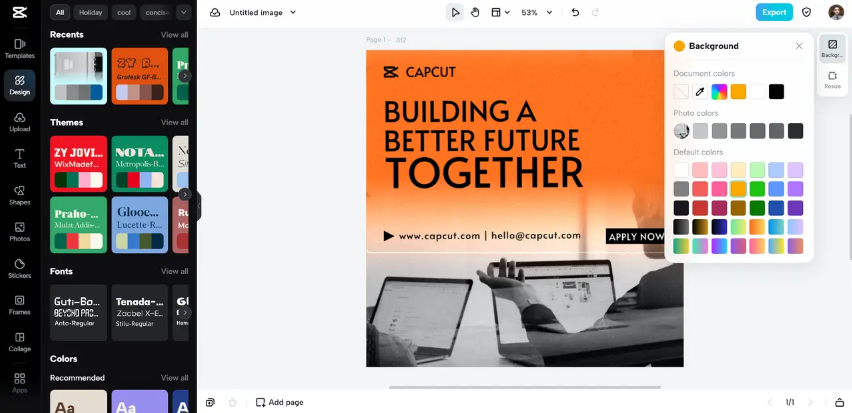This screenshot has width=852, height=413.
Task: Click the delete page trash icon
Action: tap(233, 402)
